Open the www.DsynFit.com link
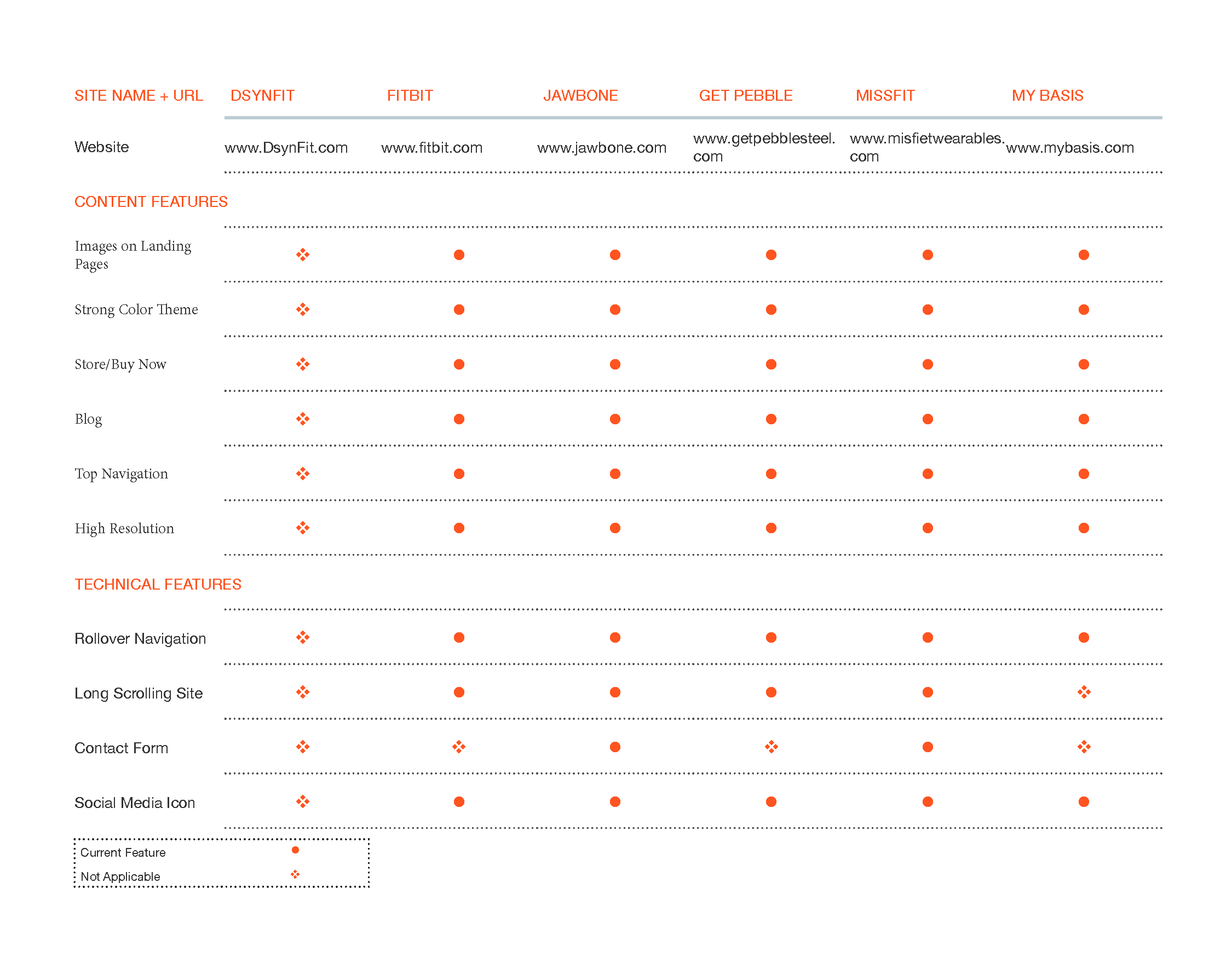1232x958 pixels. pos(286,148)
